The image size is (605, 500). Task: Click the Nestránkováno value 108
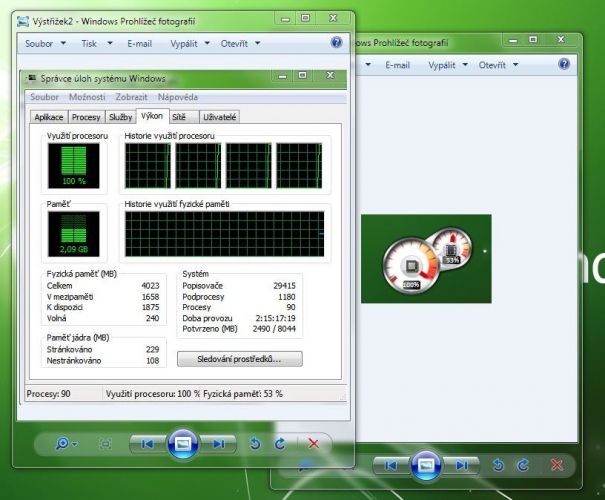(152, 361)
